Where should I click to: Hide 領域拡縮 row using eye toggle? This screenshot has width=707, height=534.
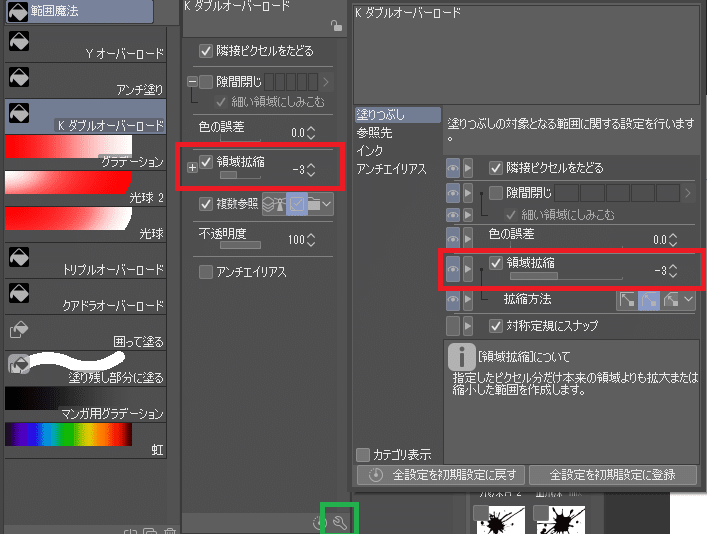453,269
